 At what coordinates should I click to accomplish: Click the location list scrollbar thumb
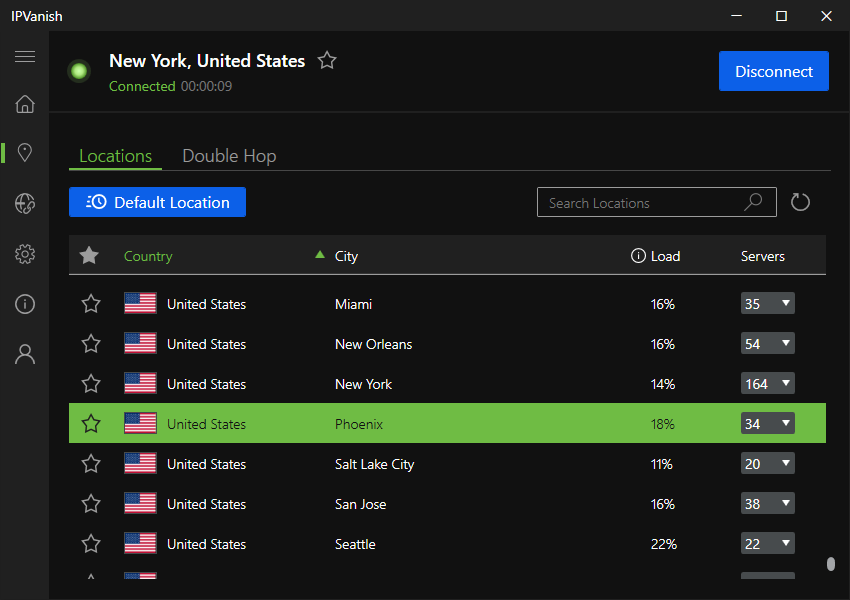click(x=830, y=564)
